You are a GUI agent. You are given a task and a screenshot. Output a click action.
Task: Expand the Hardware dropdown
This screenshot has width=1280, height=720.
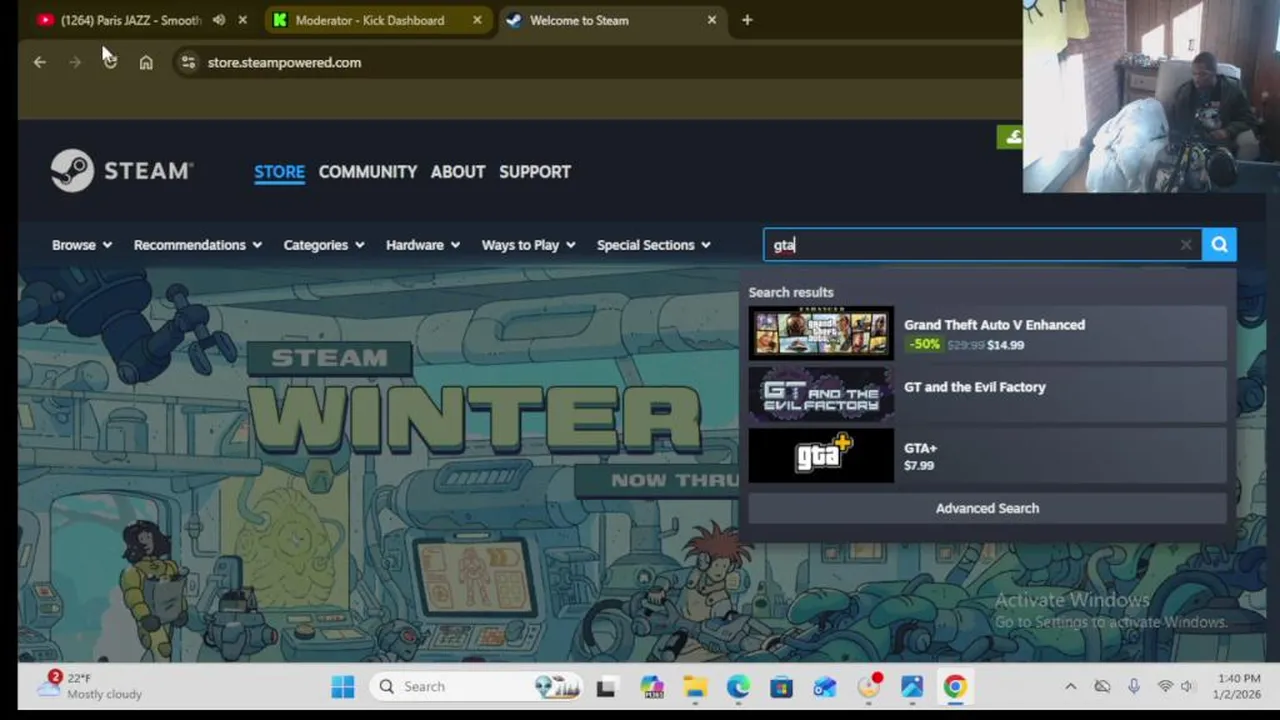[x=423, y=245]
